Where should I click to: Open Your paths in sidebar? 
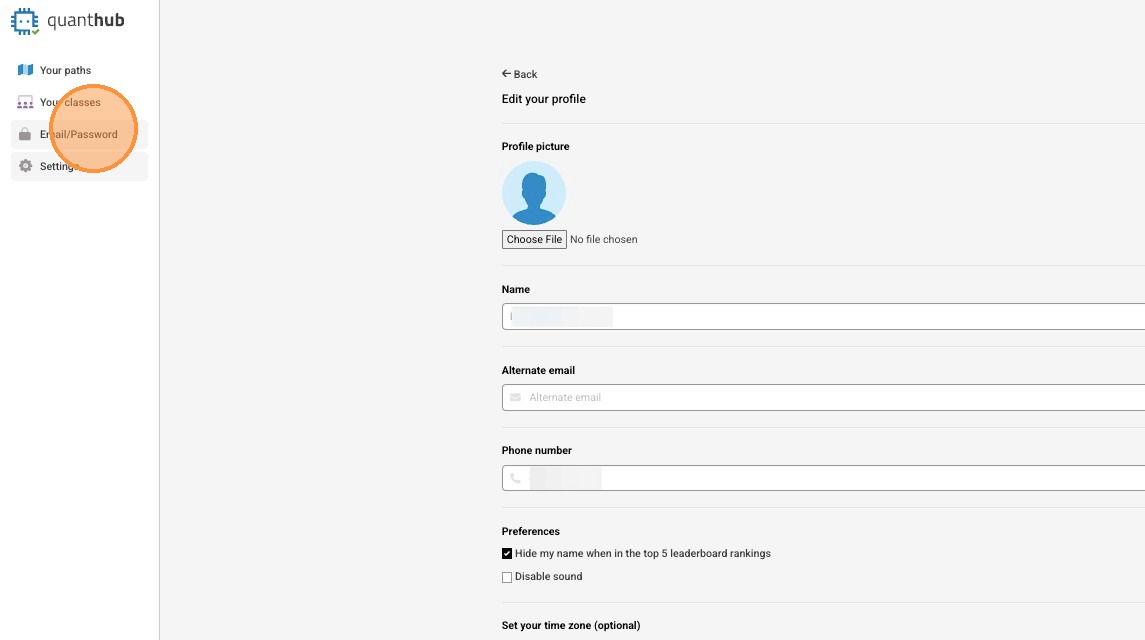point(65,70)
